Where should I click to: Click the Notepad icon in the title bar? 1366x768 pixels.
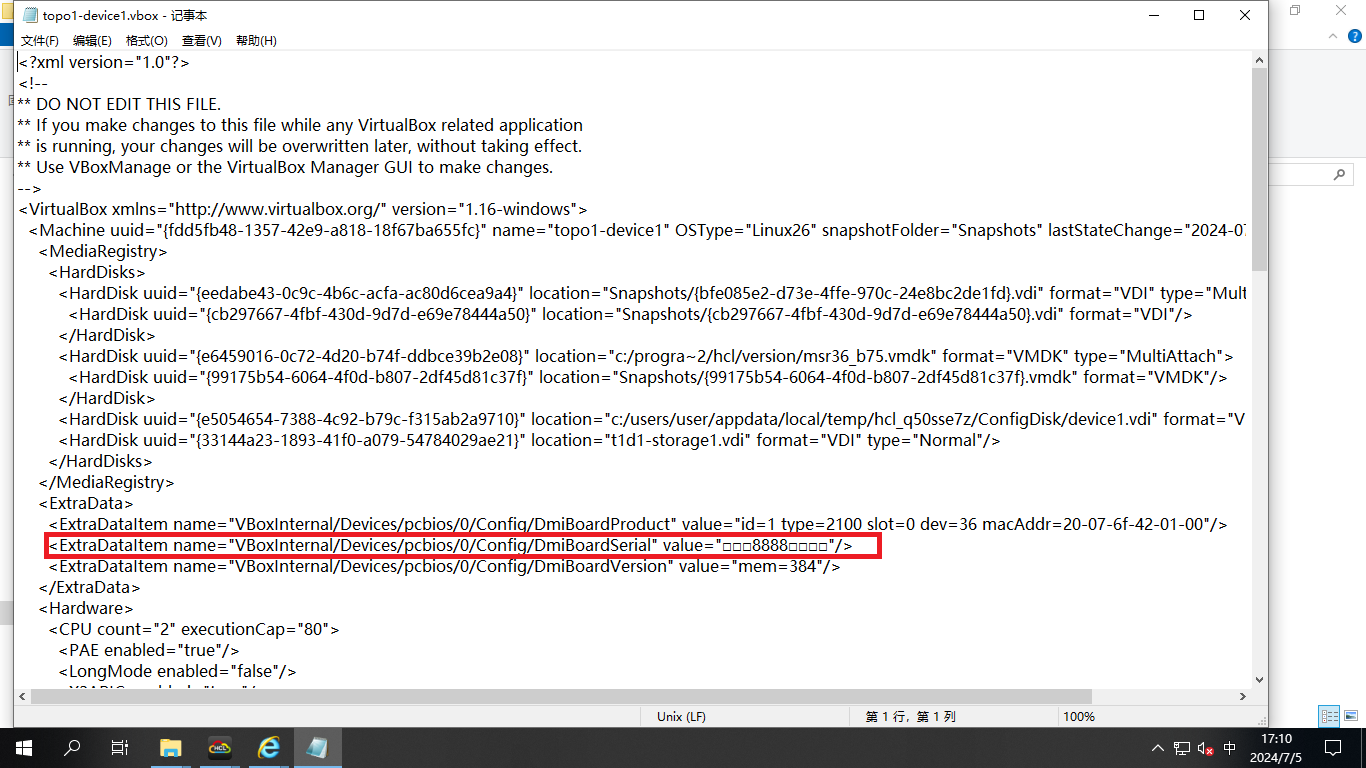30,16
